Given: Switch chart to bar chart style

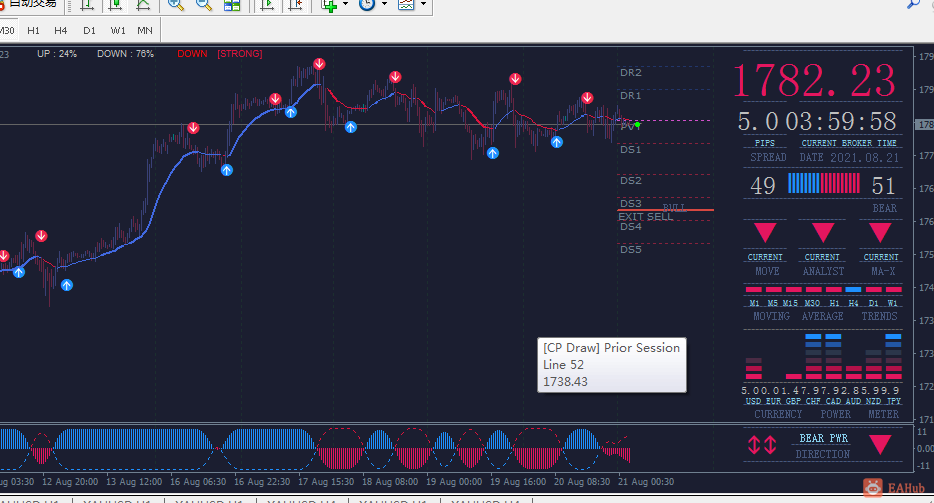Looking at the screenshot, I should [87, 5].
